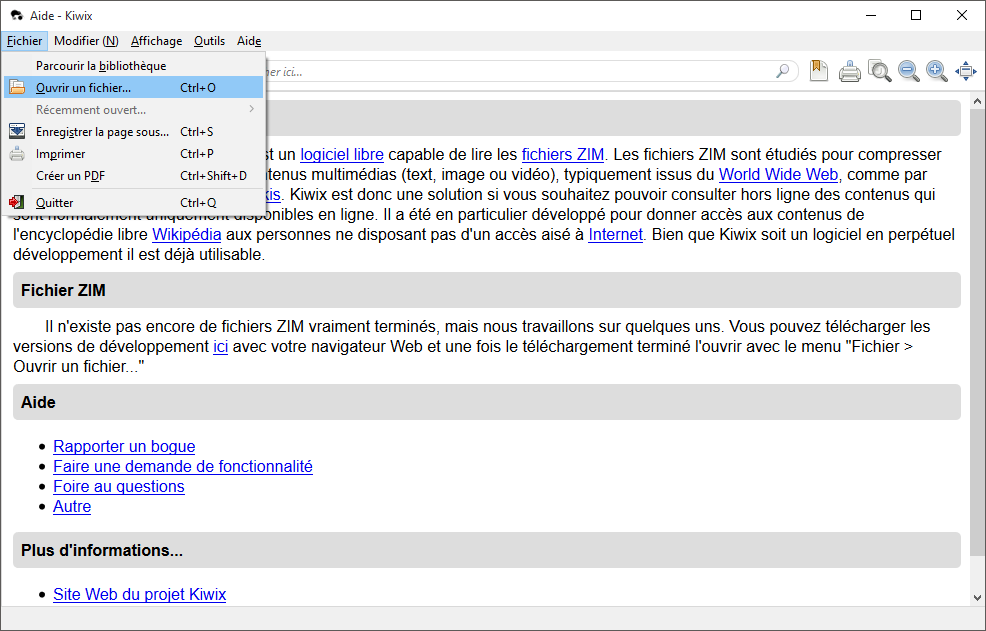Open Site Web du projet Kiwix link
The width and height of the screenshot is (986, 631).
[x=140, y=595]
